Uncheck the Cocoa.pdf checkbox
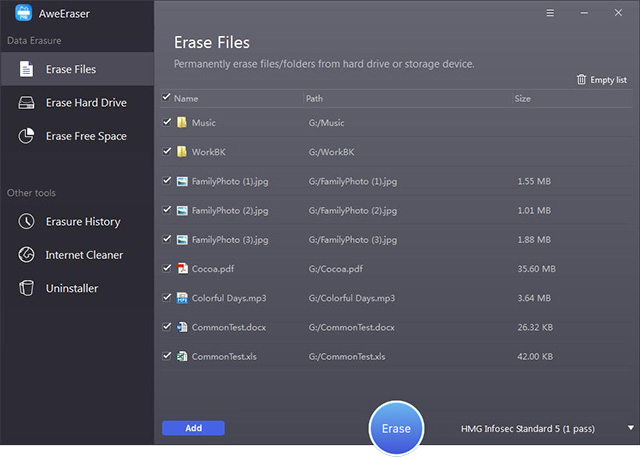 click(167, 268)
